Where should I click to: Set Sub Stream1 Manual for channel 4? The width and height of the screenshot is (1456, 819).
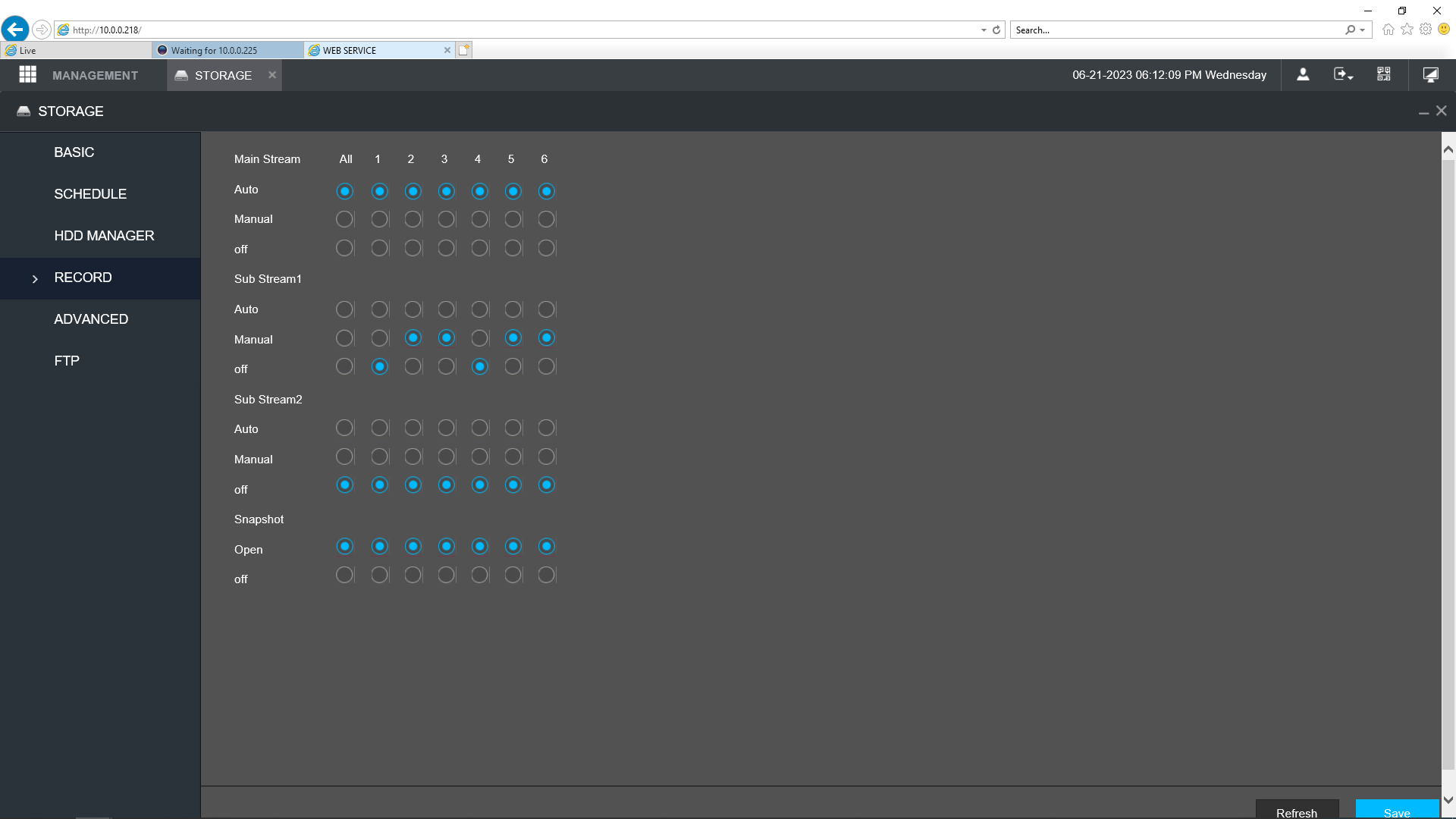[480, 338]
